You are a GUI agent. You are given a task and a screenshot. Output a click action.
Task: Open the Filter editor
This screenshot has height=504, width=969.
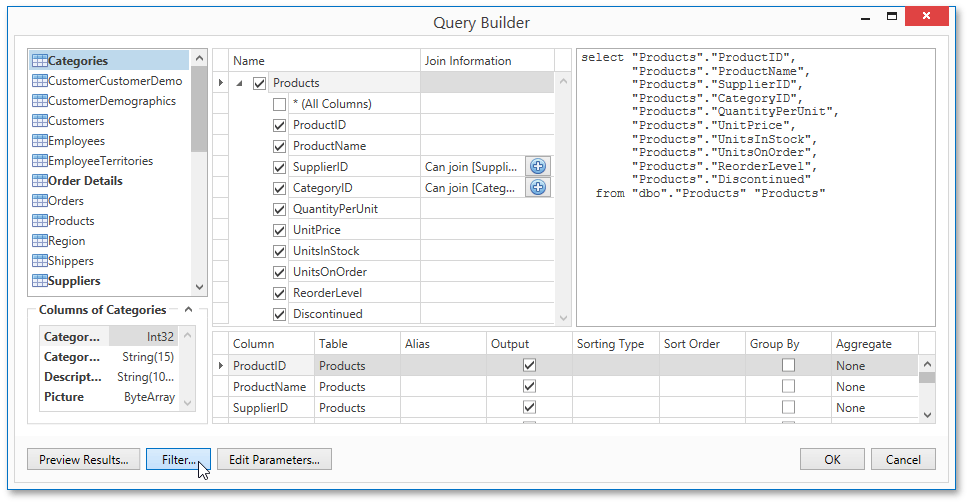click(x=179, y=460)
